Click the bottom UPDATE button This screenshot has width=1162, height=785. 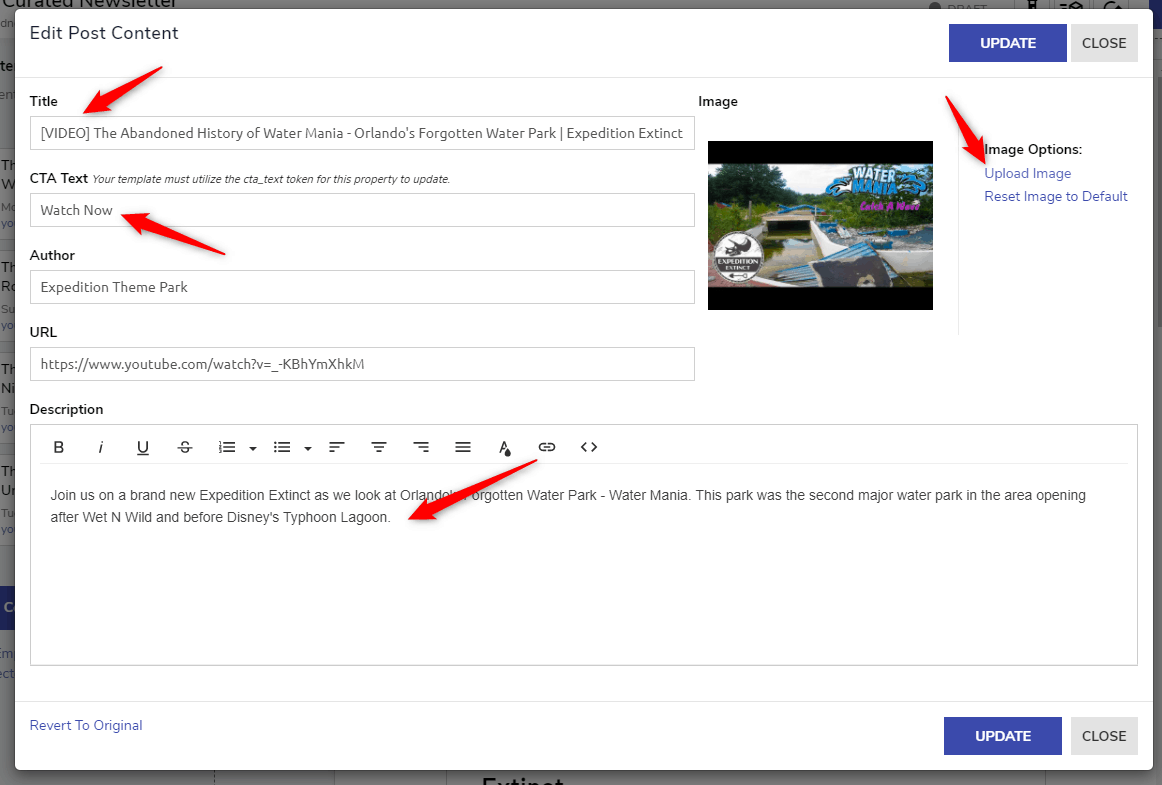[1003, 736]
